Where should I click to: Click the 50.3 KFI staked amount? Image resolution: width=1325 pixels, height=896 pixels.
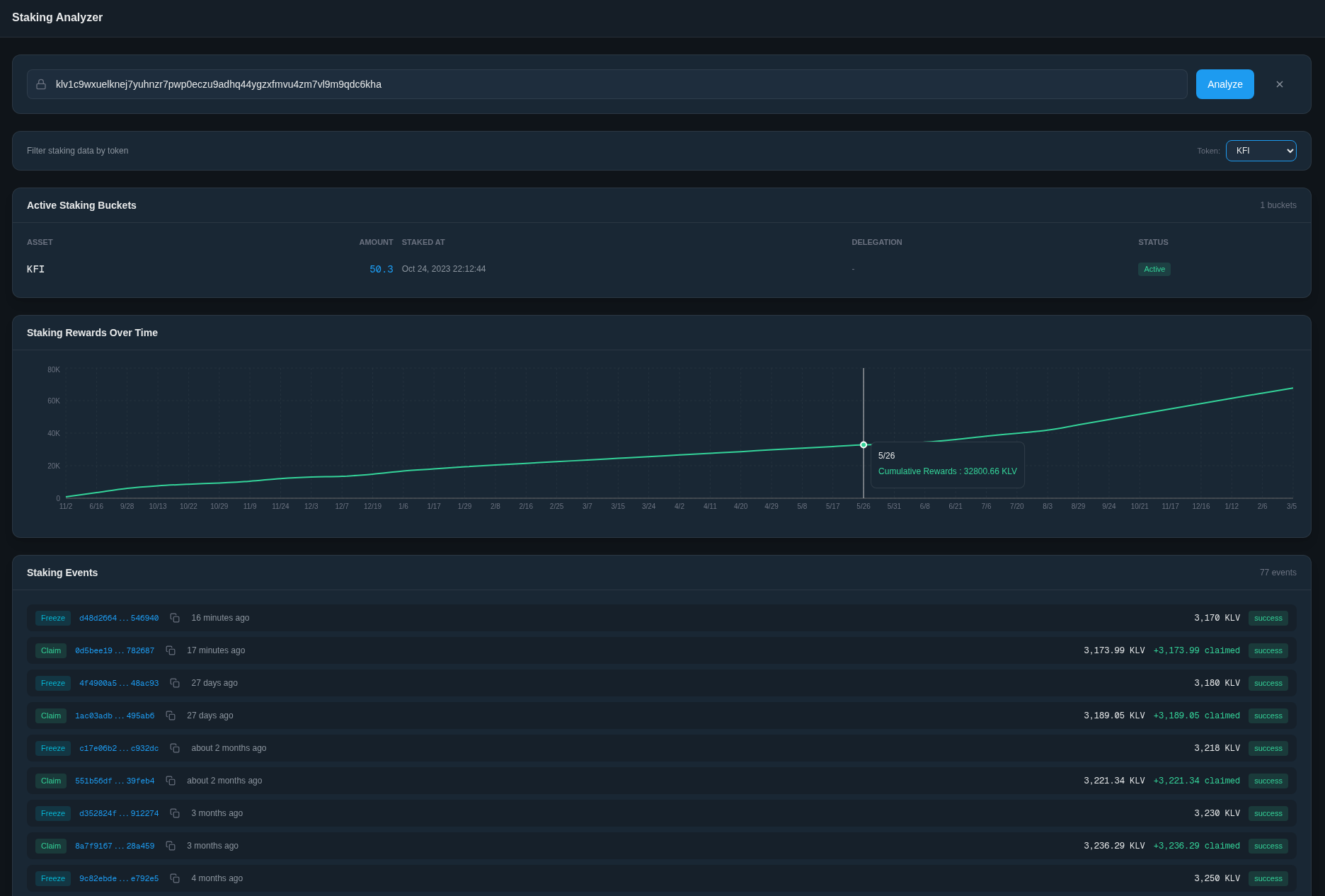pyautogui.click(x=381, y=269)
